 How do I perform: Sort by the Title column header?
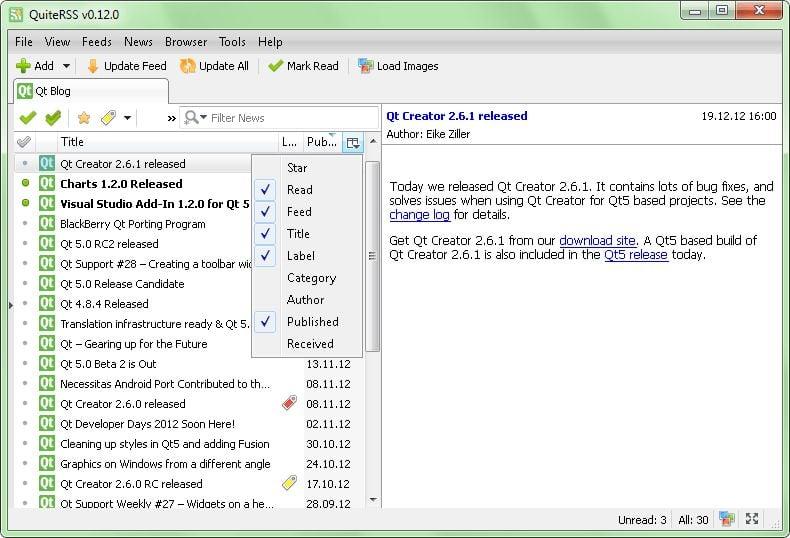point(168,142)
